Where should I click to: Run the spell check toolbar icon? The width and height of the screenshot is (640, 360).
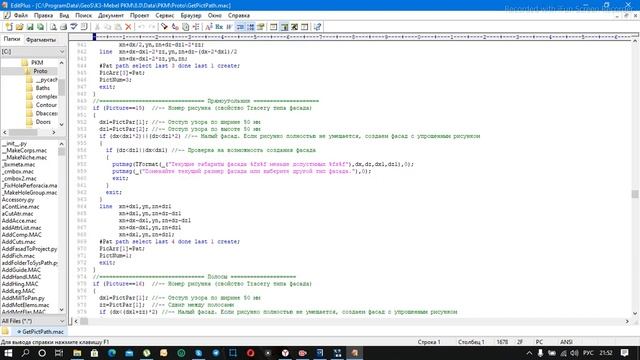click(x=74, y=27)
